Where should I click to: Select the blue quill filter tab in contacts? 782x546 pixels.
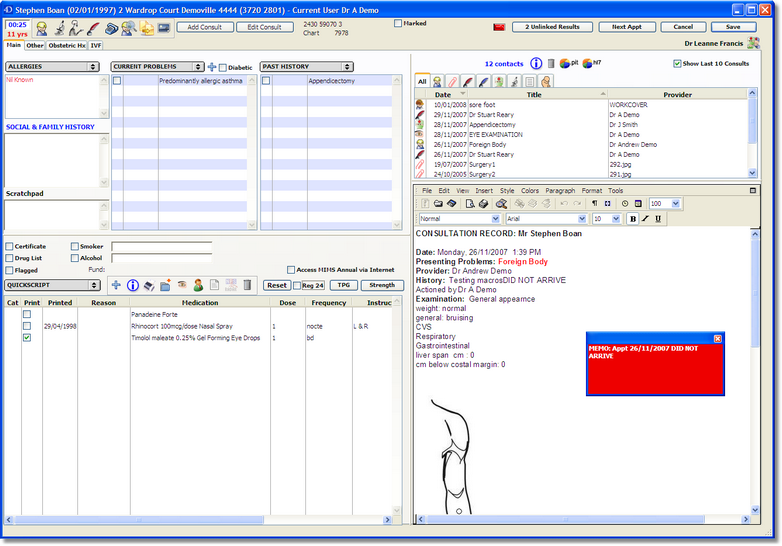point(483,81)
